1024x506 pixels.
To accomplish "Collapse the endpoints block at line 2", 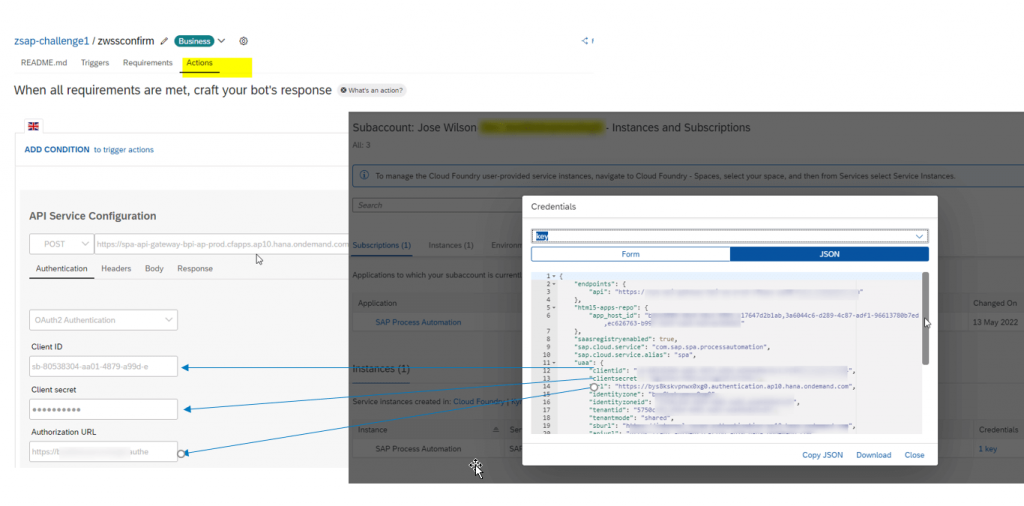I will tap(554, 285).
